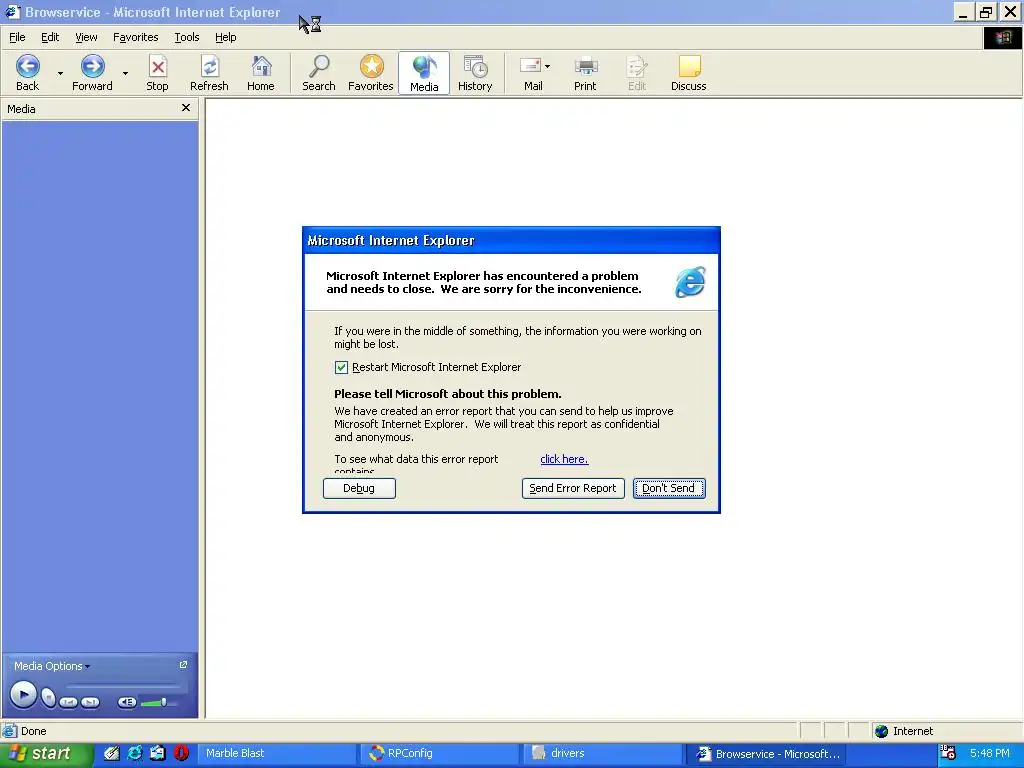1024x768 pixels.
Task: Launch Opera from quick launch
Action: pyautogui.click(x=182, y=754)
